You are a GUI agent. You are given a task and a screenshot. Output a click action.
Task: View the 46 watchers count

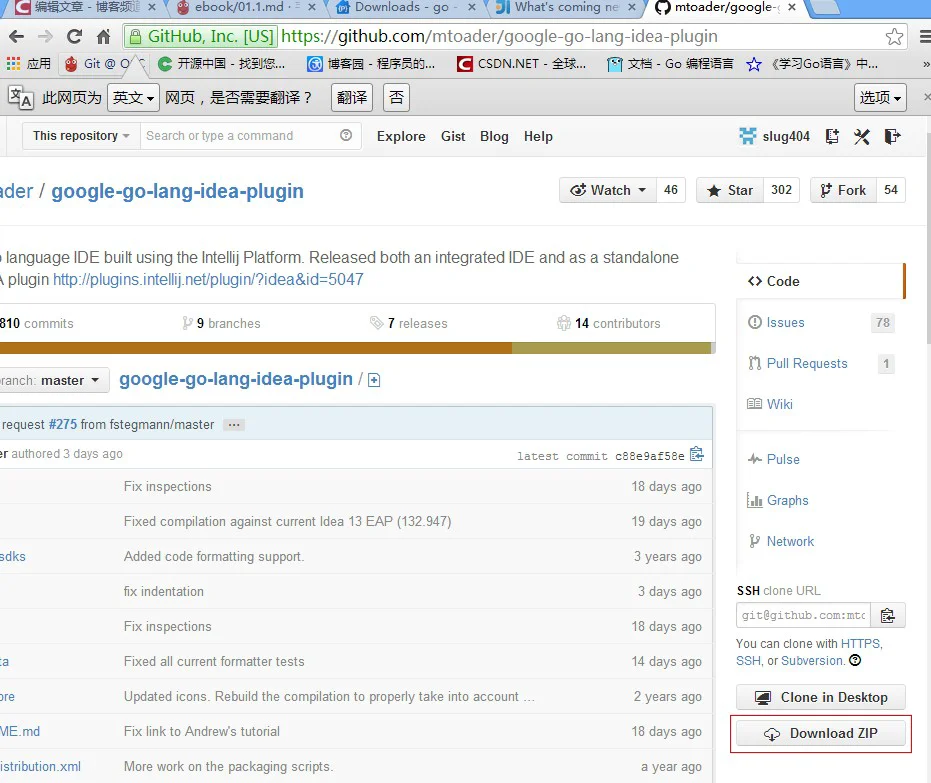tap(671, 191)
